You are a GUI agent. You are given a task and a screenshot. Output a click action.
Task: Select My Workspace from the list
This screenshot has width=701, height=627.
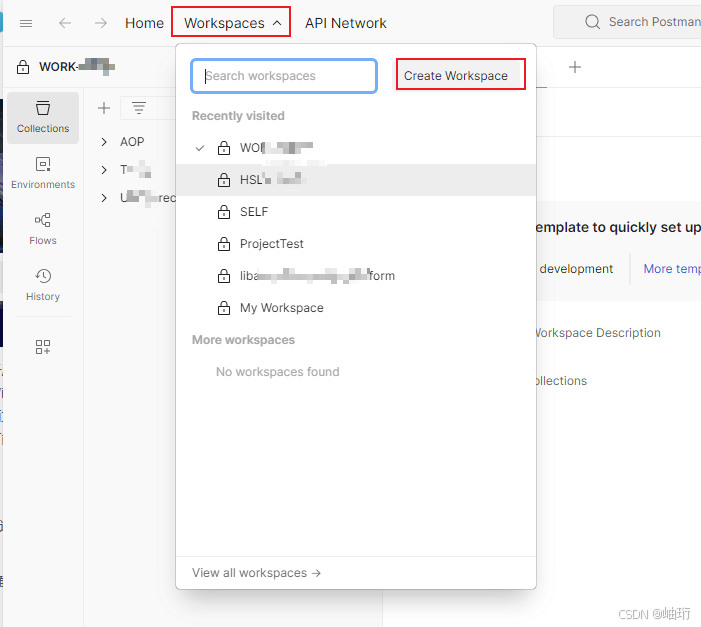click(x=356, y=308)
